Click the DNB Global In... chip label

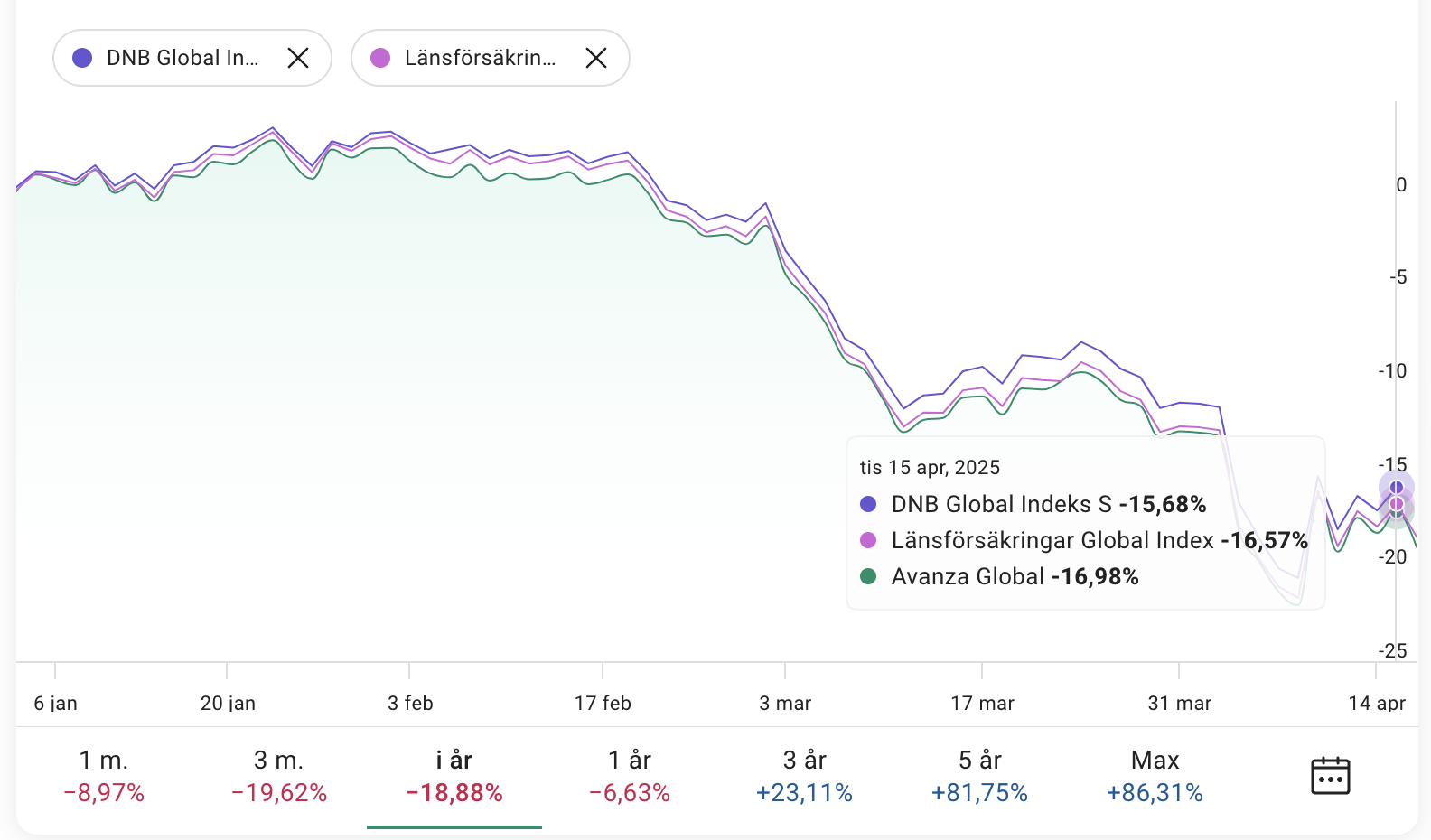(x=182, y=58)
